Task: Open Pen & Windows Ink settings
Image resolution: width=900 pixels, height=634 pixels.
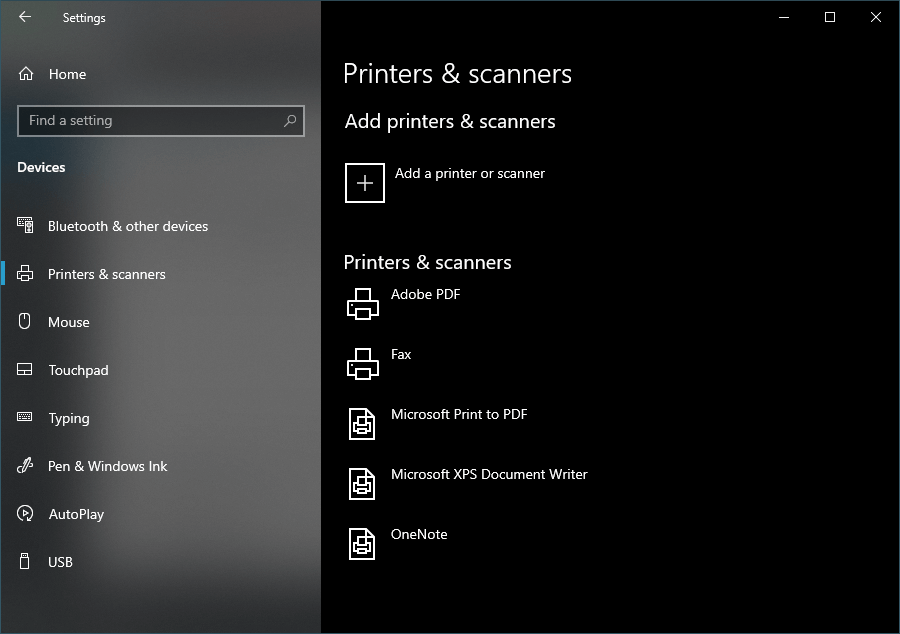Action: click(108, 466)
